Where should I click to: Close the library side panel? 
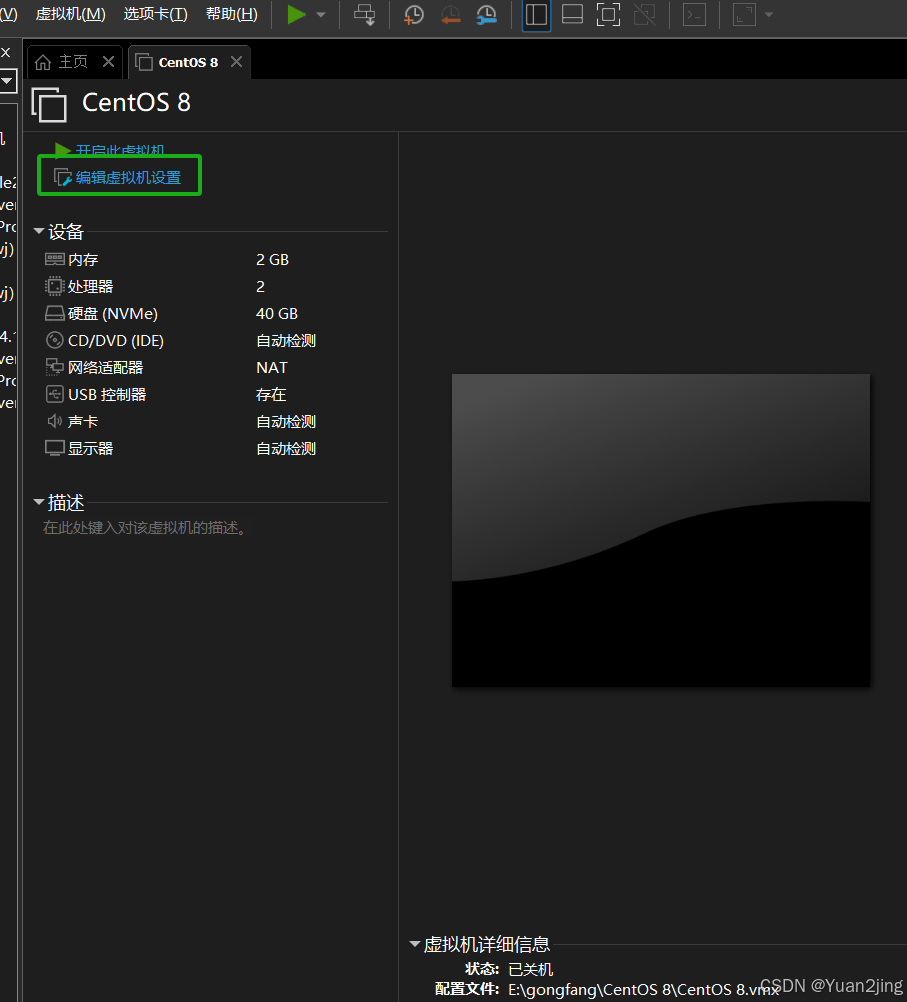(x=6, y=52)
